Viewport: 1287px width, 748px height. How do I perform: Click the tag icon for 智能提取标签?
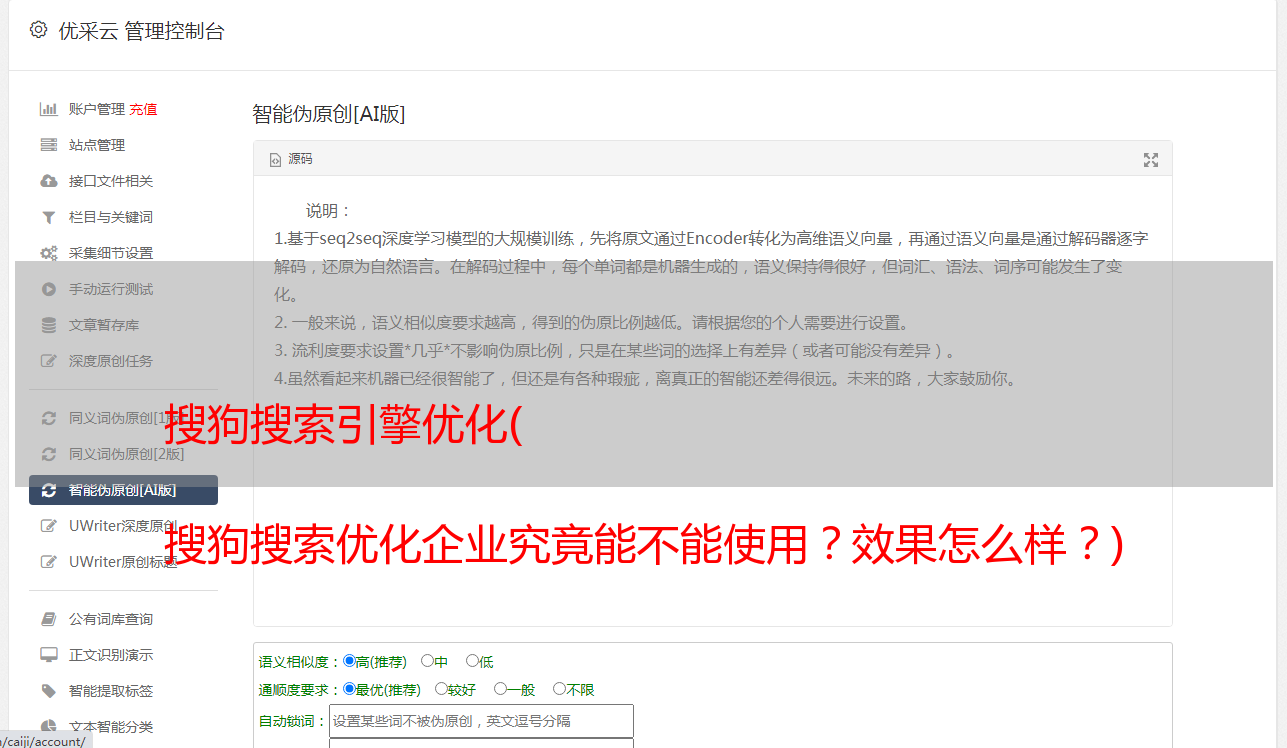point(48,691)
